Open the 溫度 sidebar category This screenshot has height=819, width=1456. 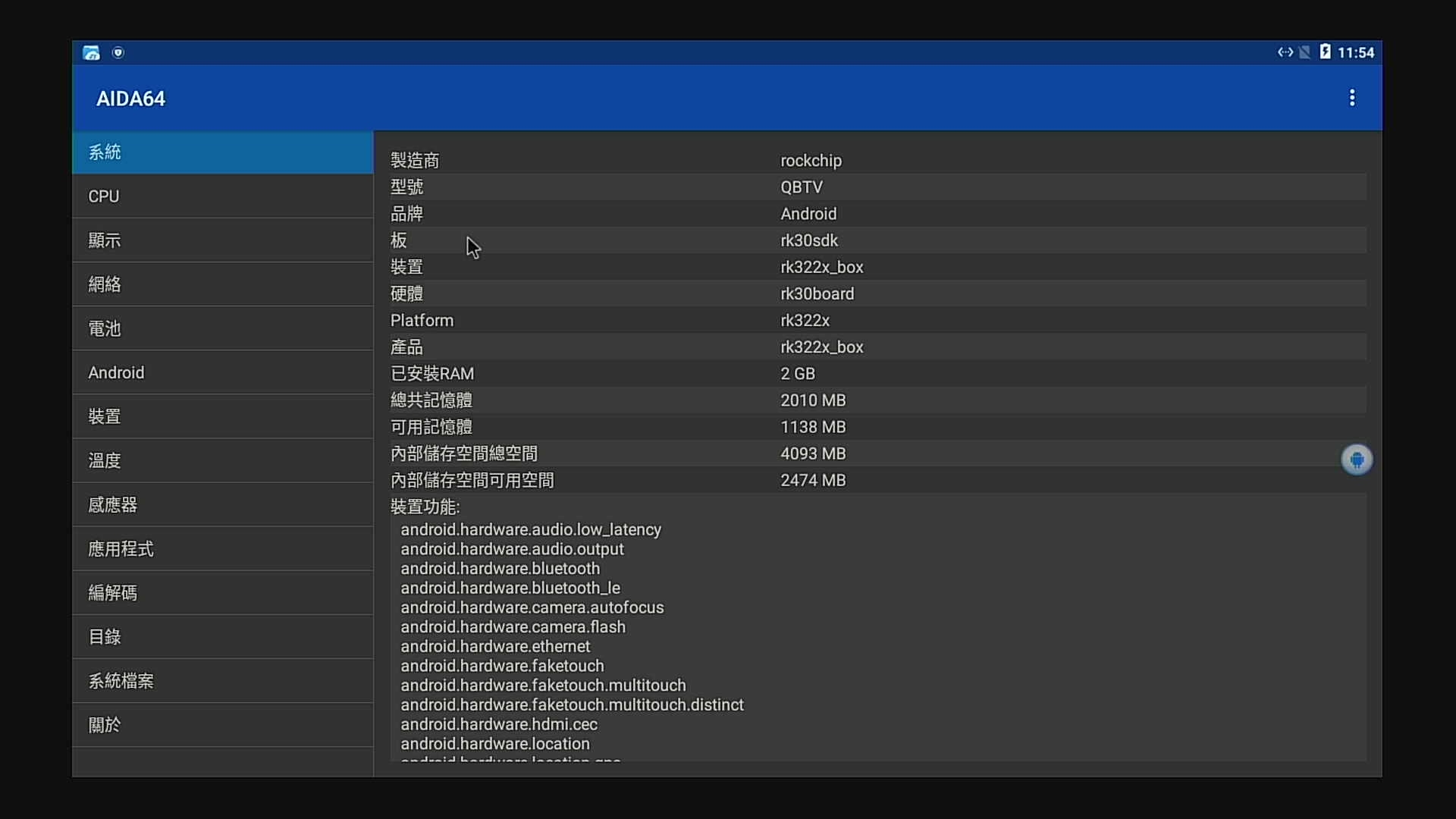(x=223, y=460)
